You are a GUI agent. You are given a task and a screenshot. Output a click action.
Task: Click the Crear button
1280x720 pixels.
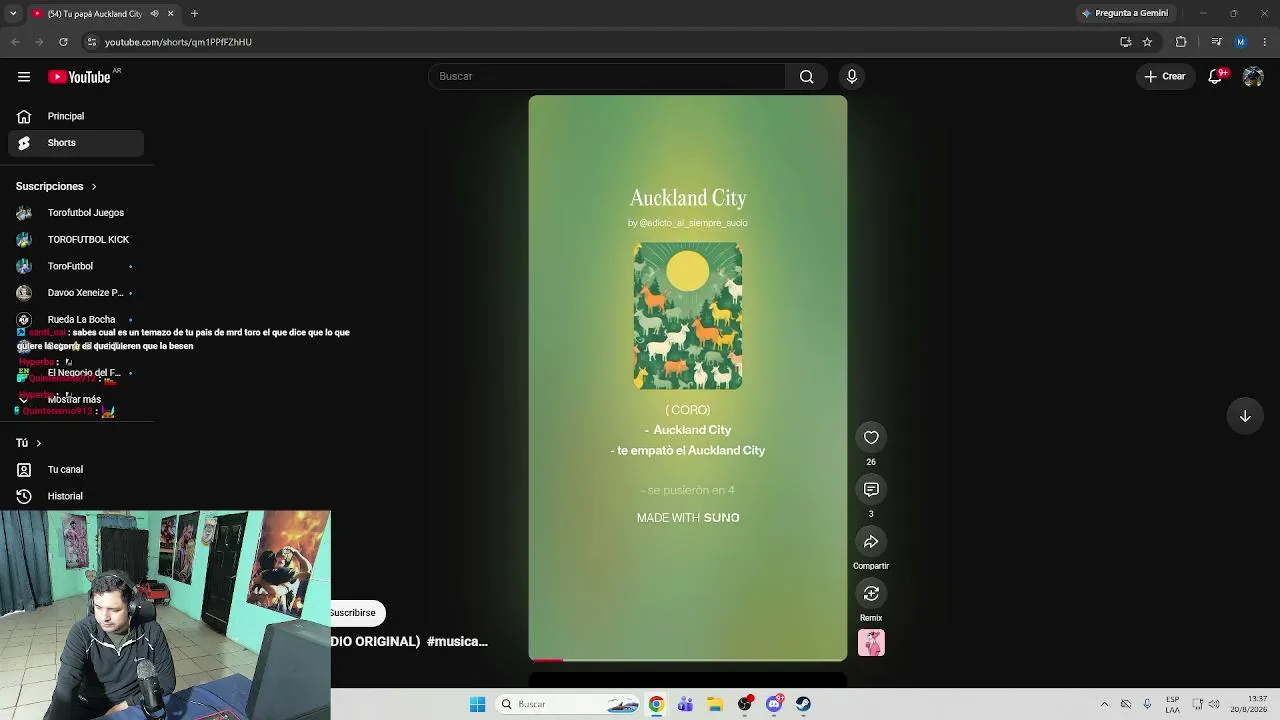tap(1165, 76)
